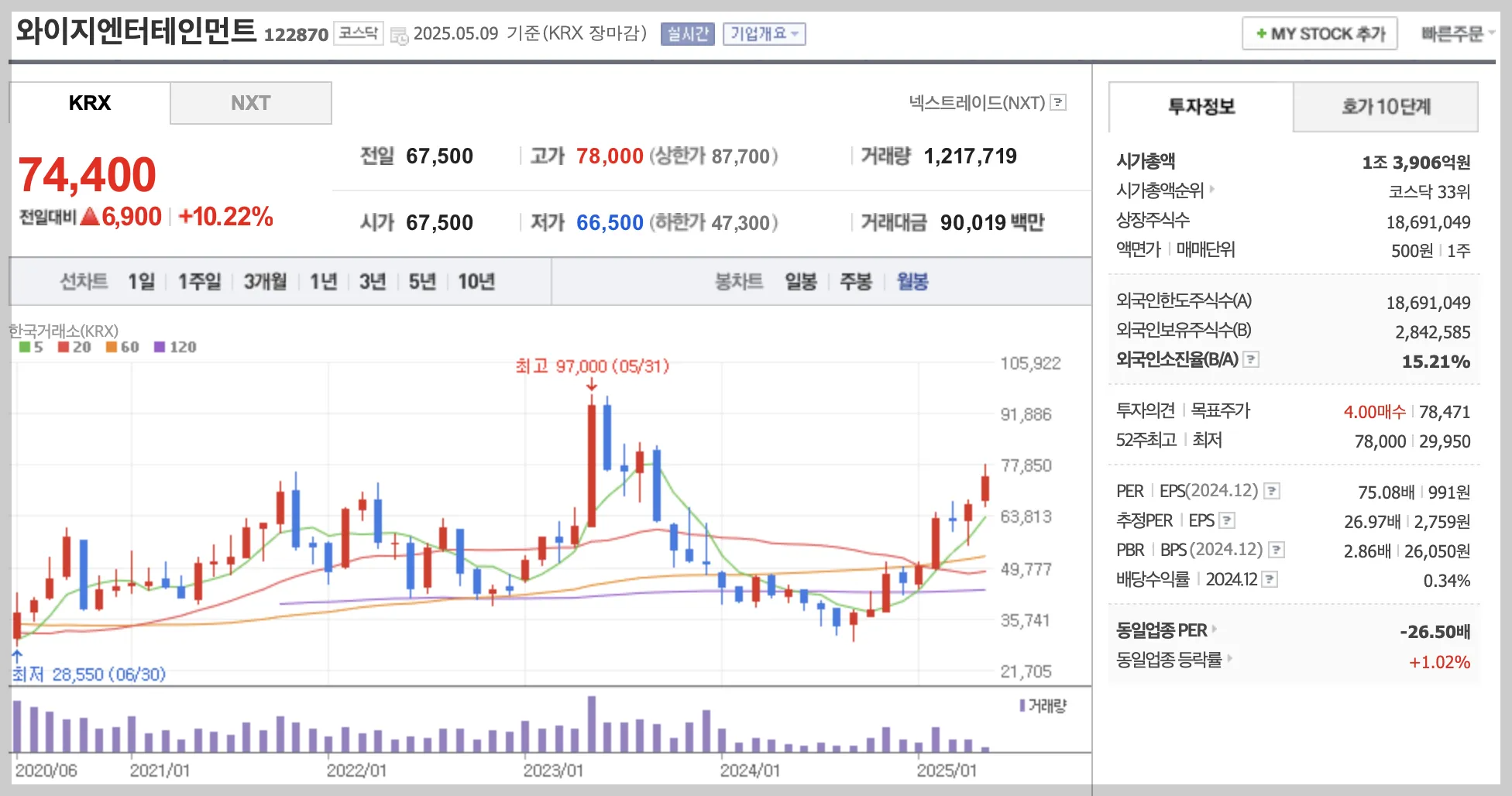Show the 1년 line chart
The height and width of the screenshot is (796, 1512).
point(324,282)
